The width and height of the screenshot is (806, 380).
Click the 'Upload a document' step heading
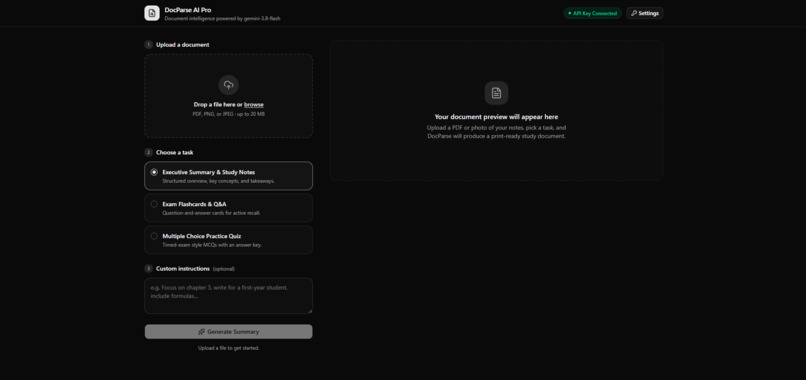pyautogui.click(x=182, y=45)
